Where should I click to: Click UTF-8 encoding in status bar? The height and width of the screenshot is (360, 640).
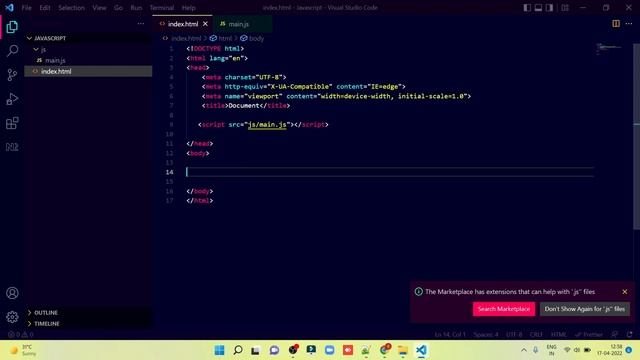tap(514, 335)
